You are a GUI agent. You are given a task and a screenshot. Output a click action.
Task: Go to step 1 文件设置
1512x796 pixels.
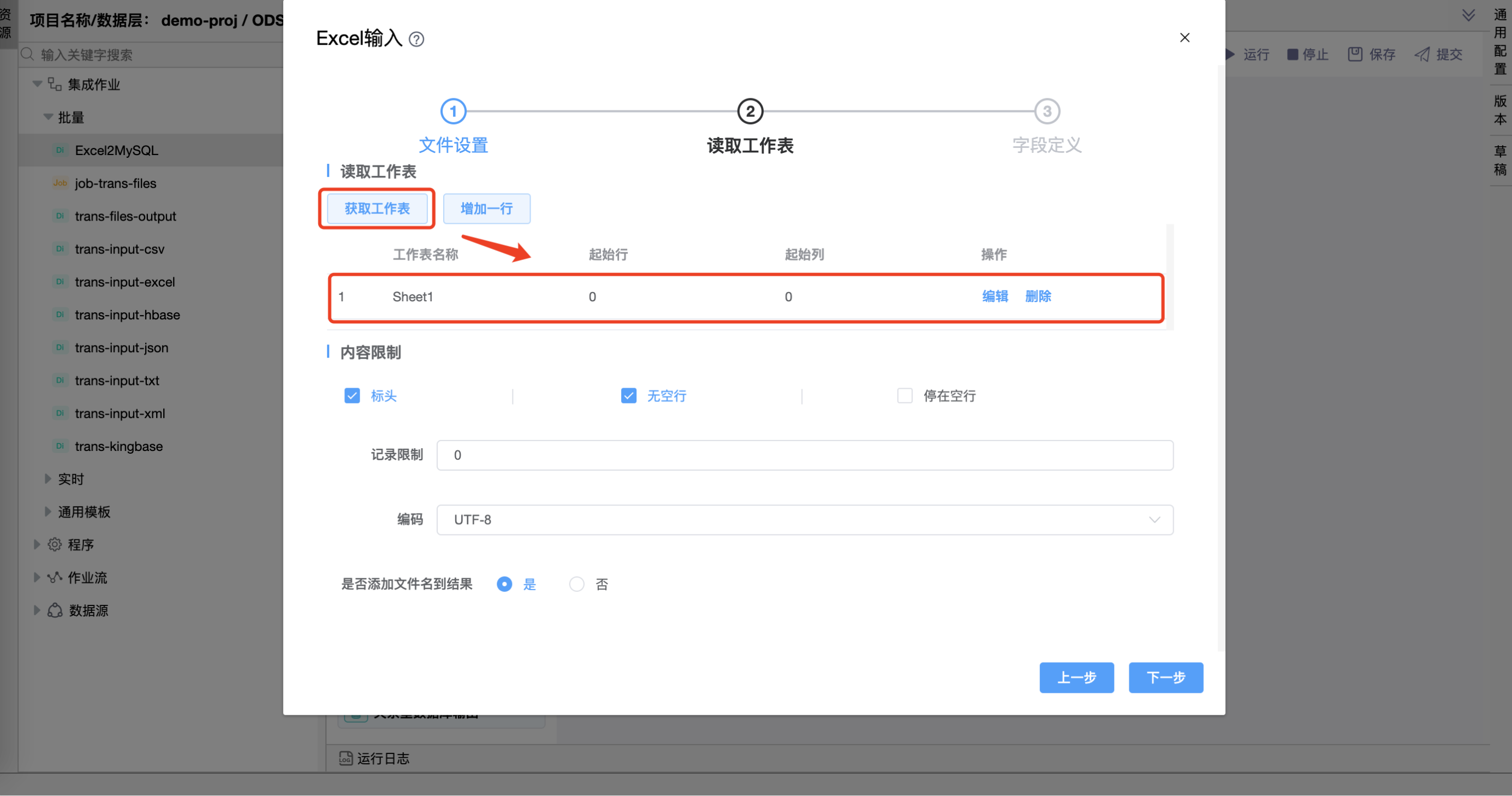(x=453, y=111)
